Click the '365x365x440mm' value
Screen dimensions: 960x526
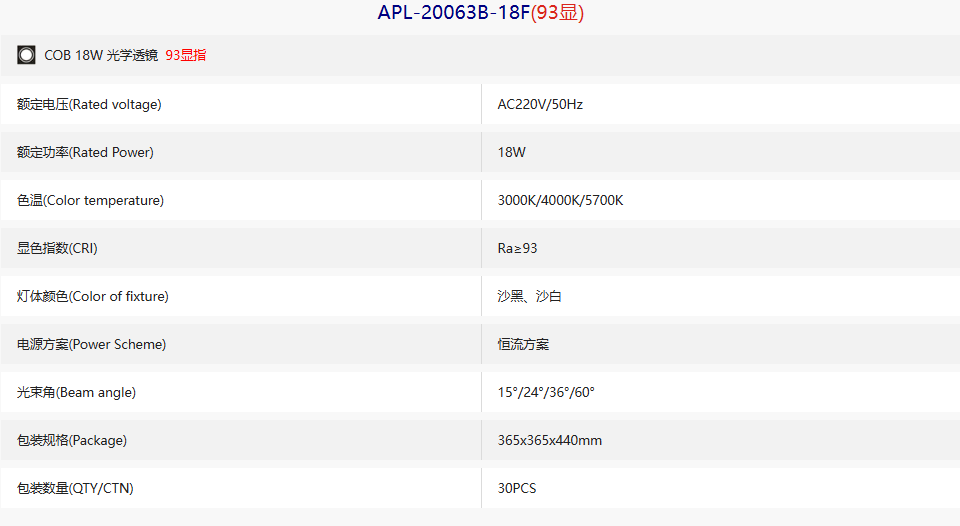click(550, 440)
